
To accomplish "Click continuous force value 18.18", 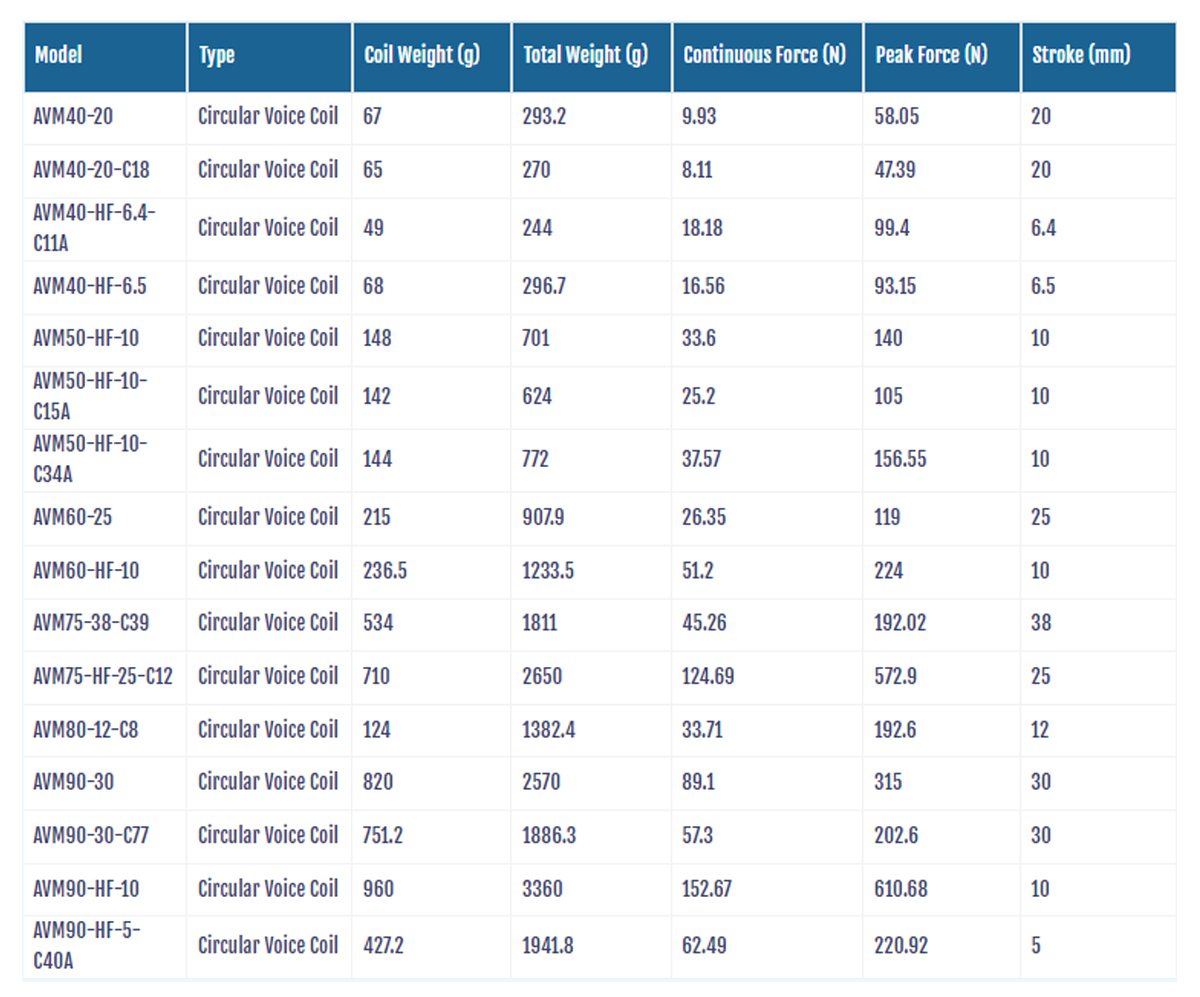I will [x=701, y=228].
